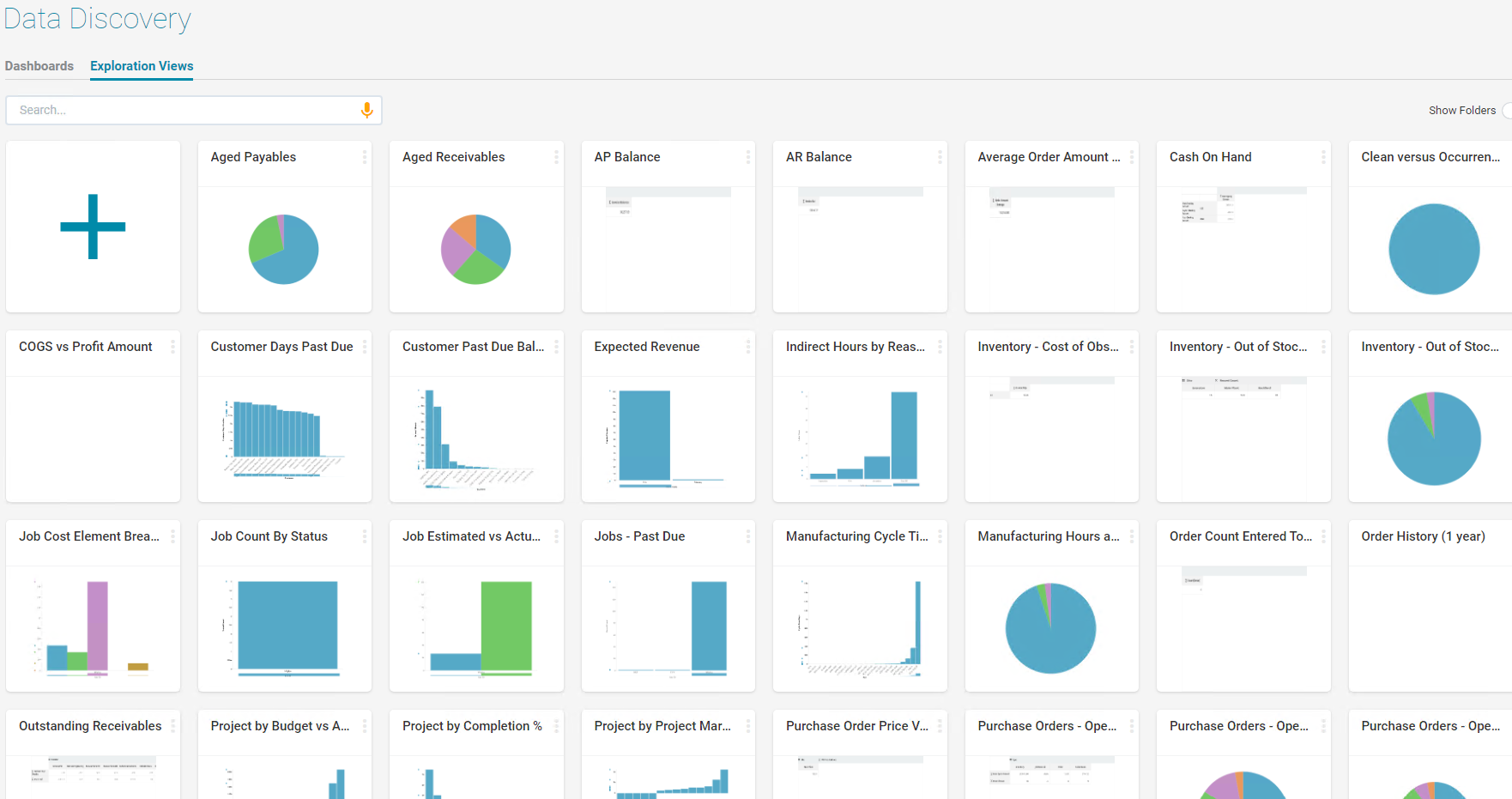Expand the Indirect Hours by Reason card menu
Image resolution: width=1512 pixels, height=799 pixels.
pyautogui.click(x=940, y=347)
